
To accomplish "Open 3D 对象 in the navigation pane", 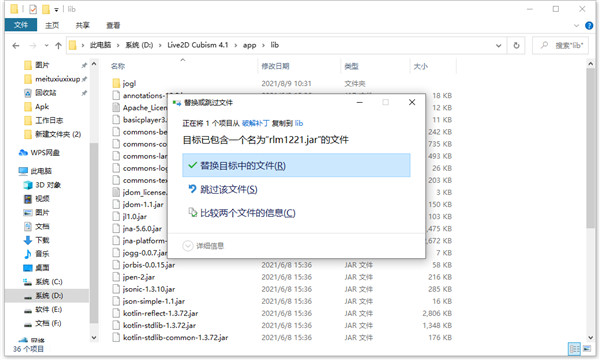I will (x=48, y=185).
